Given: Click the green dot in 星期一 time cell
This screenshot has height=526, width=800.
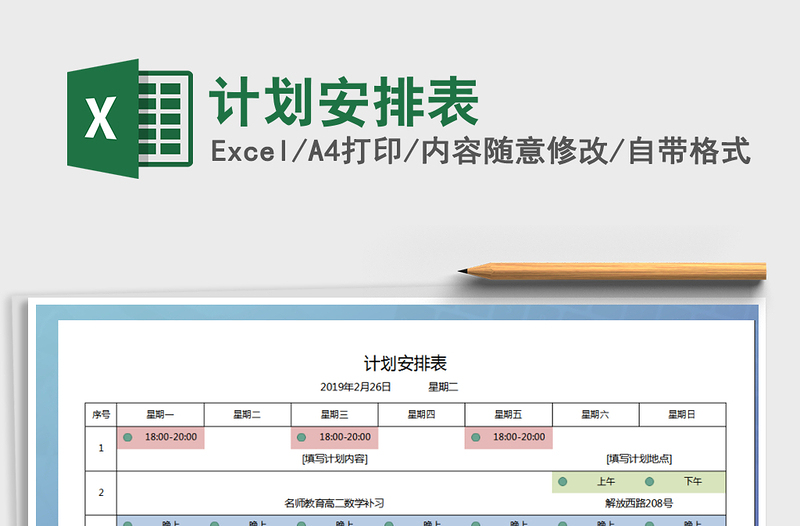Looking at the screenshot, I should click(128, 438).
